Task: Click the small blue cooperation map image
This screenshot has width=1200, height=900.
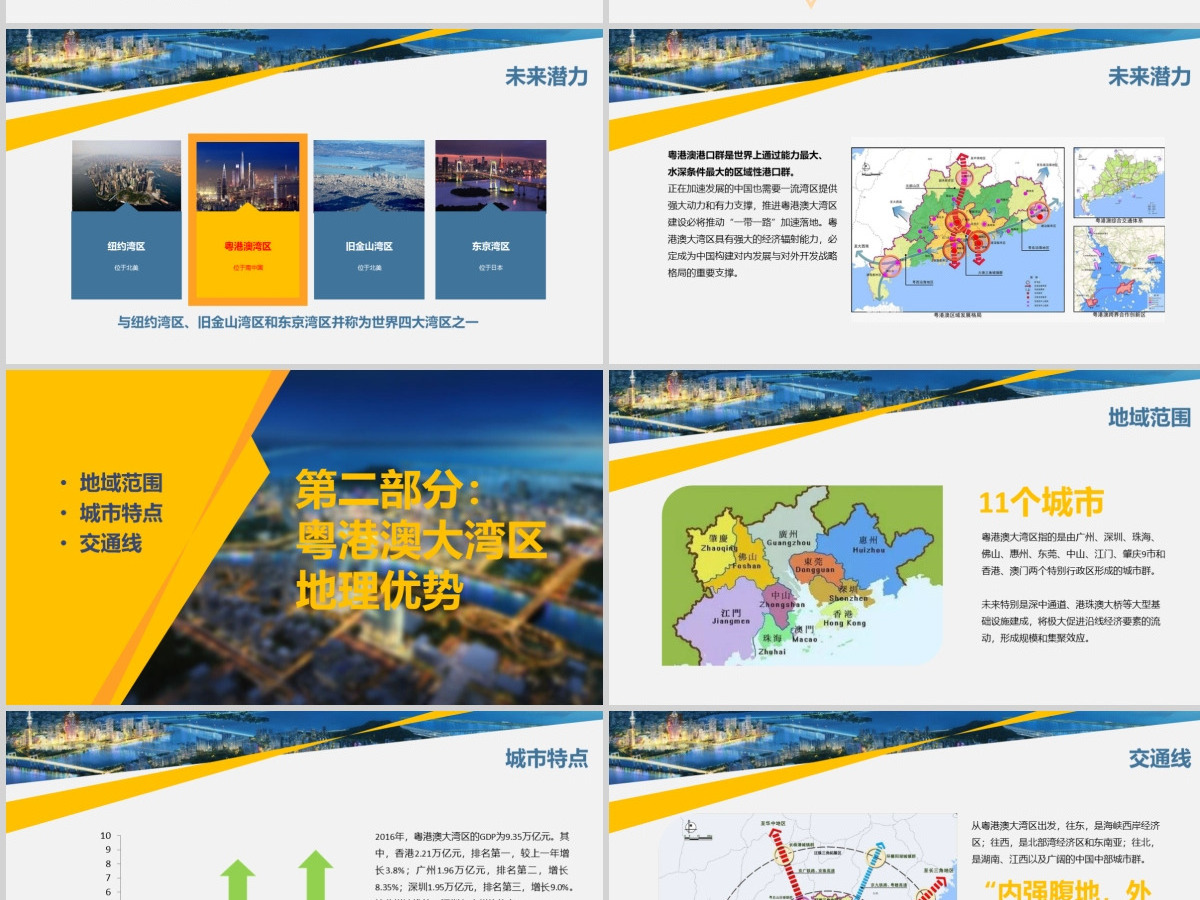Action: 1118,269
